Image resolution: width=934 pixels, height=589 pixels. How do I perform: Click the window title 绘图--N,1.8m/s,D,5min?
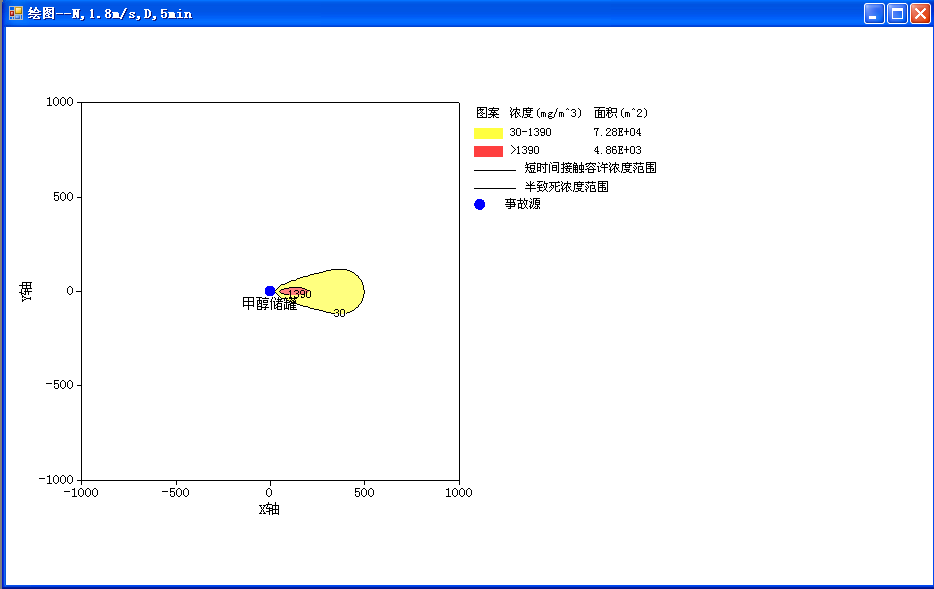click(x=110, y=14)
